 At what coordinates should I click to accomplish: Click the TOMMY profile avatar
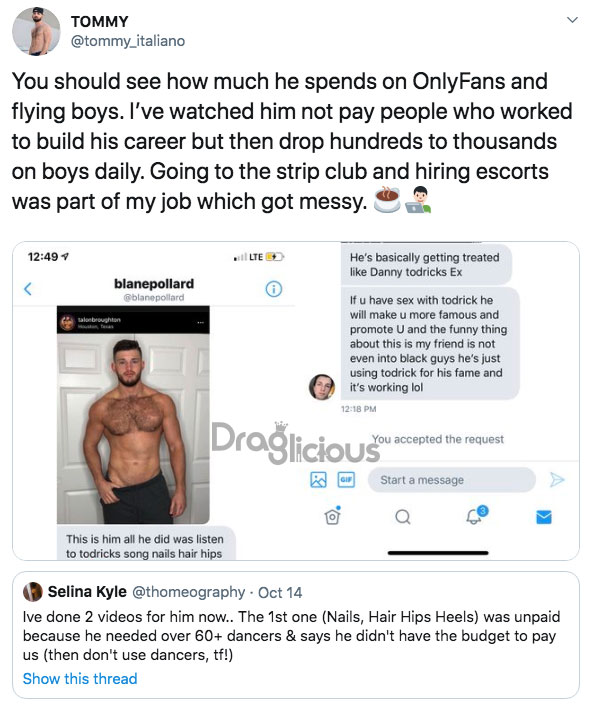tap(36, 31)
